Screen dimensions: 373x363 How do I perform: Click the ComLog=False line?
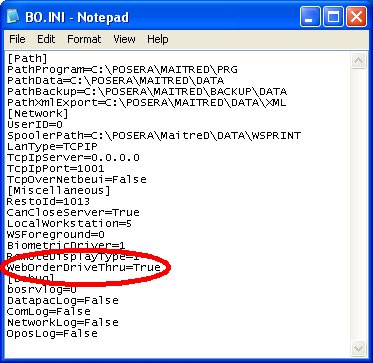pos(48,312)
